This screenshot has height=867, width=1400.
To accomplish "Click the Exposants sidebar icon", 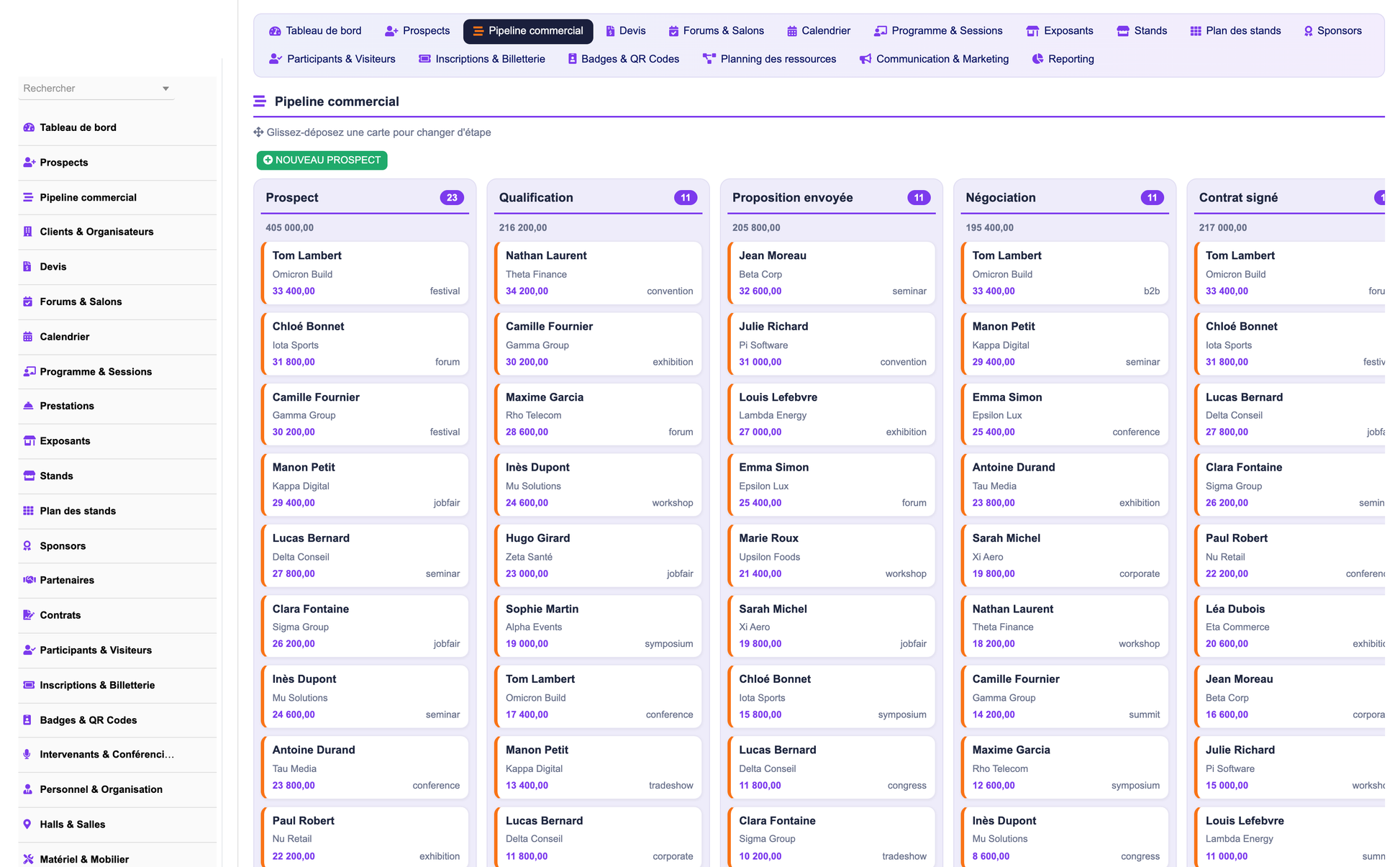I will pyautogui.click(x=29, y=441).
